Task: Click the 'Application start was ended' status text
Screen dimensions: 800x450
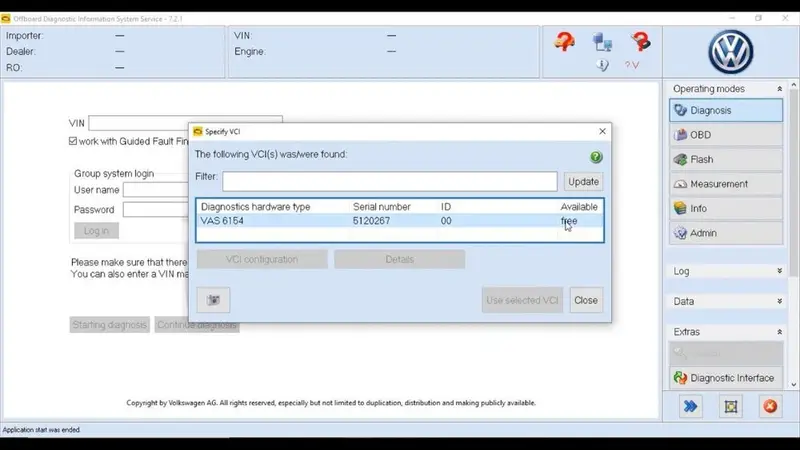Action: click(41, 430)
